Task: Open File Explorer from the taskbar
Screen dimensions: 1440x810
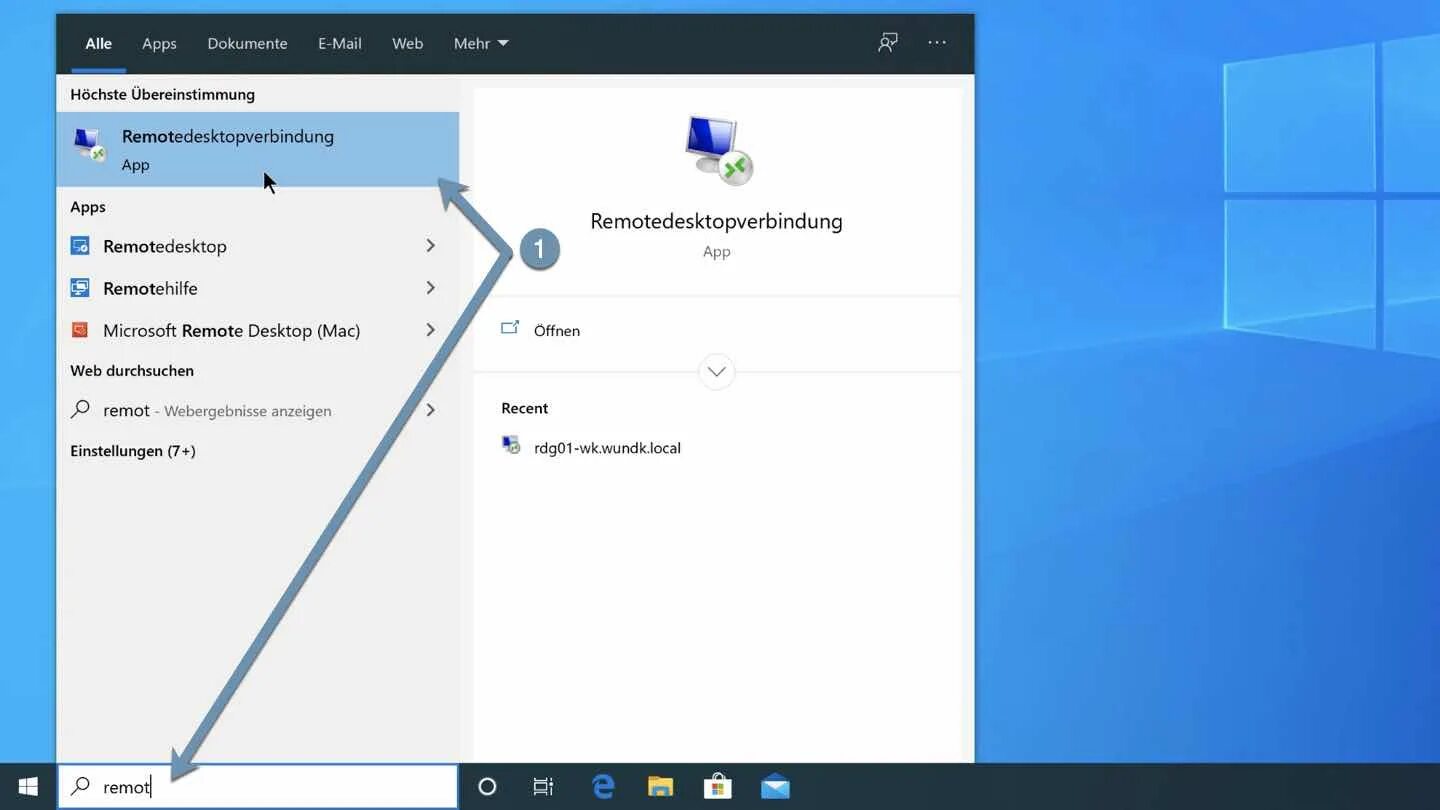Action: point(660,787)
